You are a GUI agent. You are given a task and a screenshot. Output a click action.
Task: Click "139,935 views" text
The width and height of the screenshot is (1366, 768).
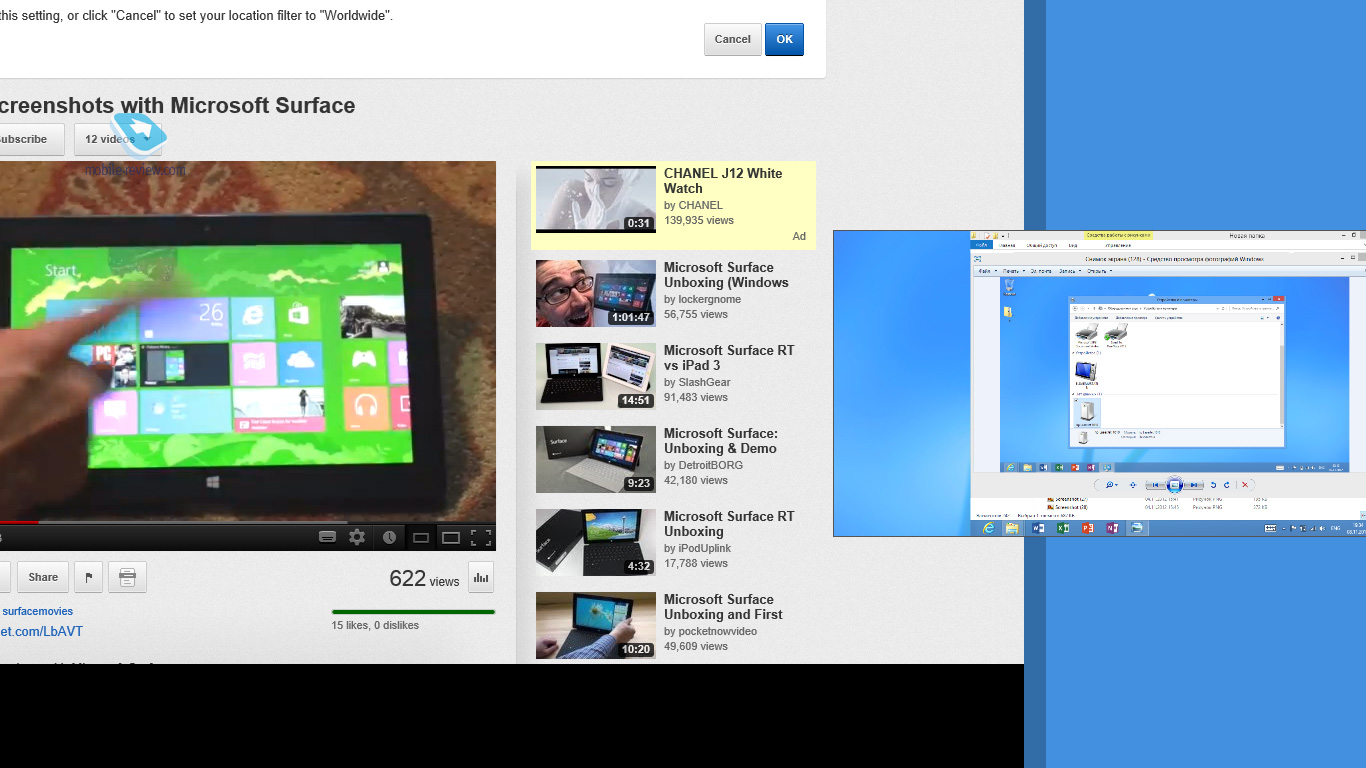(x=699, y=220)
